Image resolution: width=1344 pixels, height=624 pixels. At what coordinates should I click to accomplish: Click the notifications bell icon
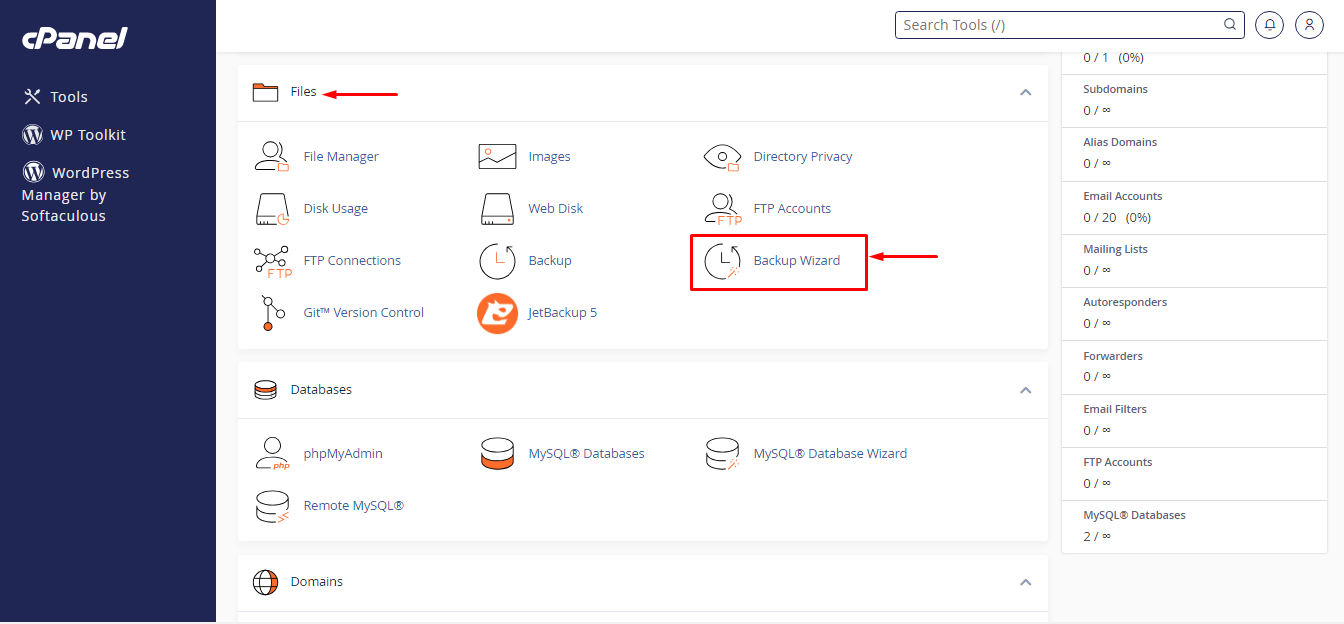(x=1269, y=25)
